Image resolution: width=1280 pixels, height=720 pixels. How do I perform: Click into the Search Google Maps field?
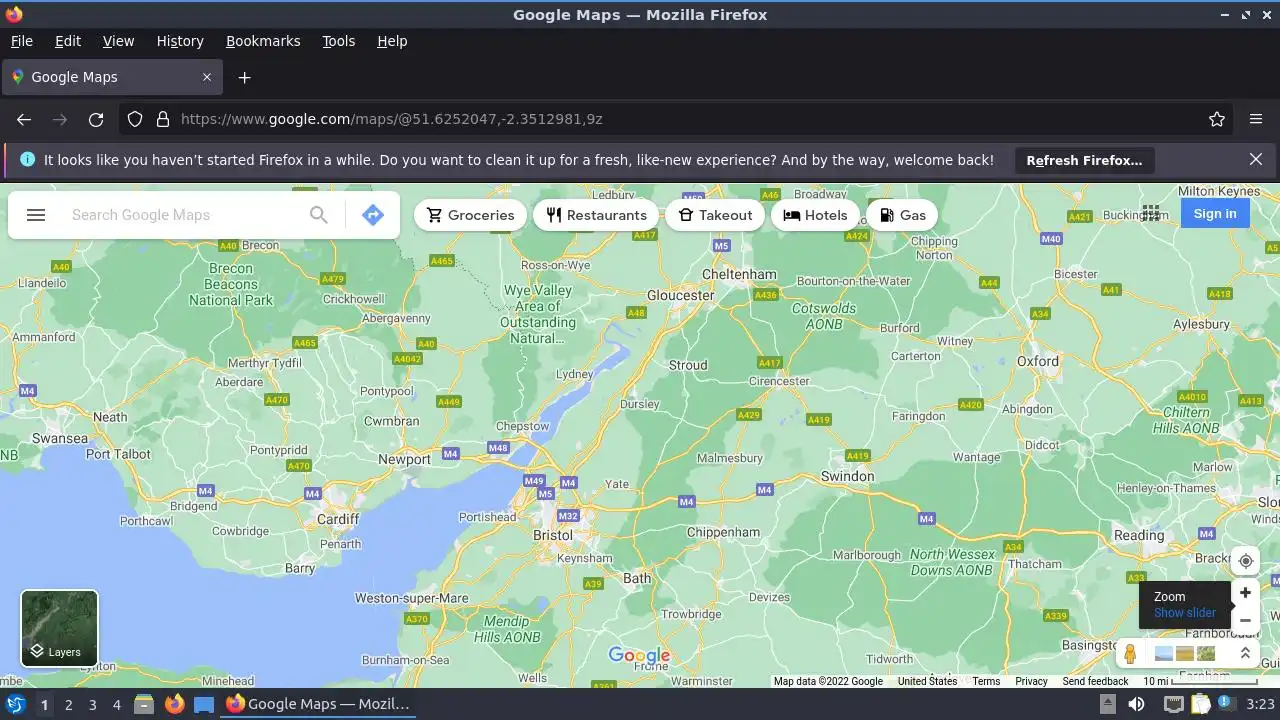[180, 215]
